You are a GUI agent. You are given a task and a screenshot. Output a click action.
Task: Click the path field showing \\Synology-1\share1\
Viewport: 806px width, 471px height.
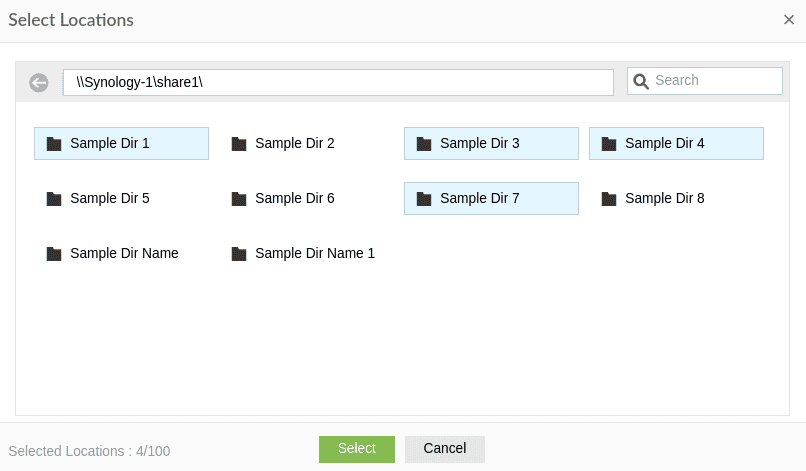pos(338,82)
